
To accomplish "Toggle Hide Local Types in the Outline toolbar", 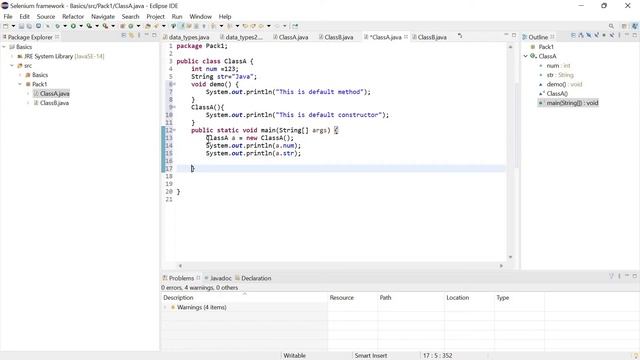I will [x=611, y=36].
